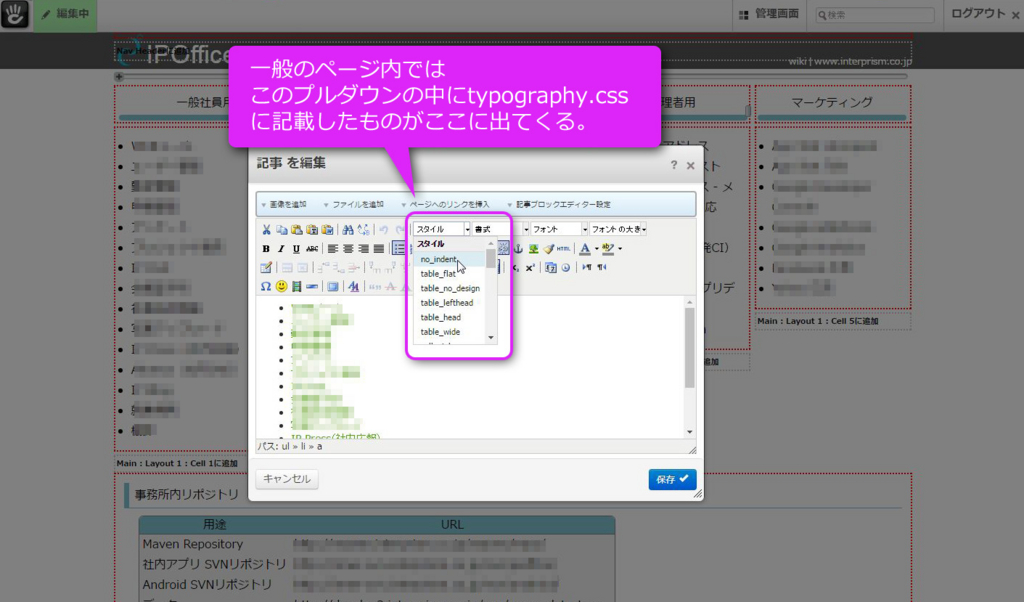Click the Copy icon in editor toolbar
The width and height of the screenshot is (1024, 602).
pyautogui.click(x=281, y=230)
